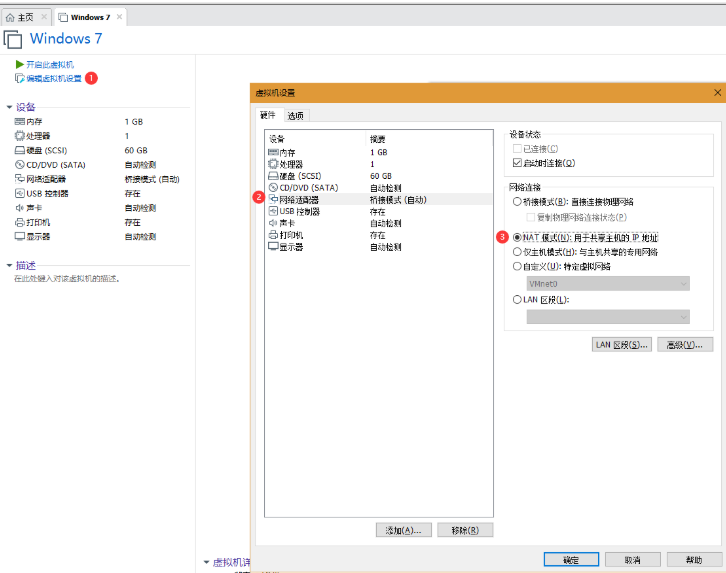
Task: Open the LAN 区段(S)... button
Action: coord(622,344)
